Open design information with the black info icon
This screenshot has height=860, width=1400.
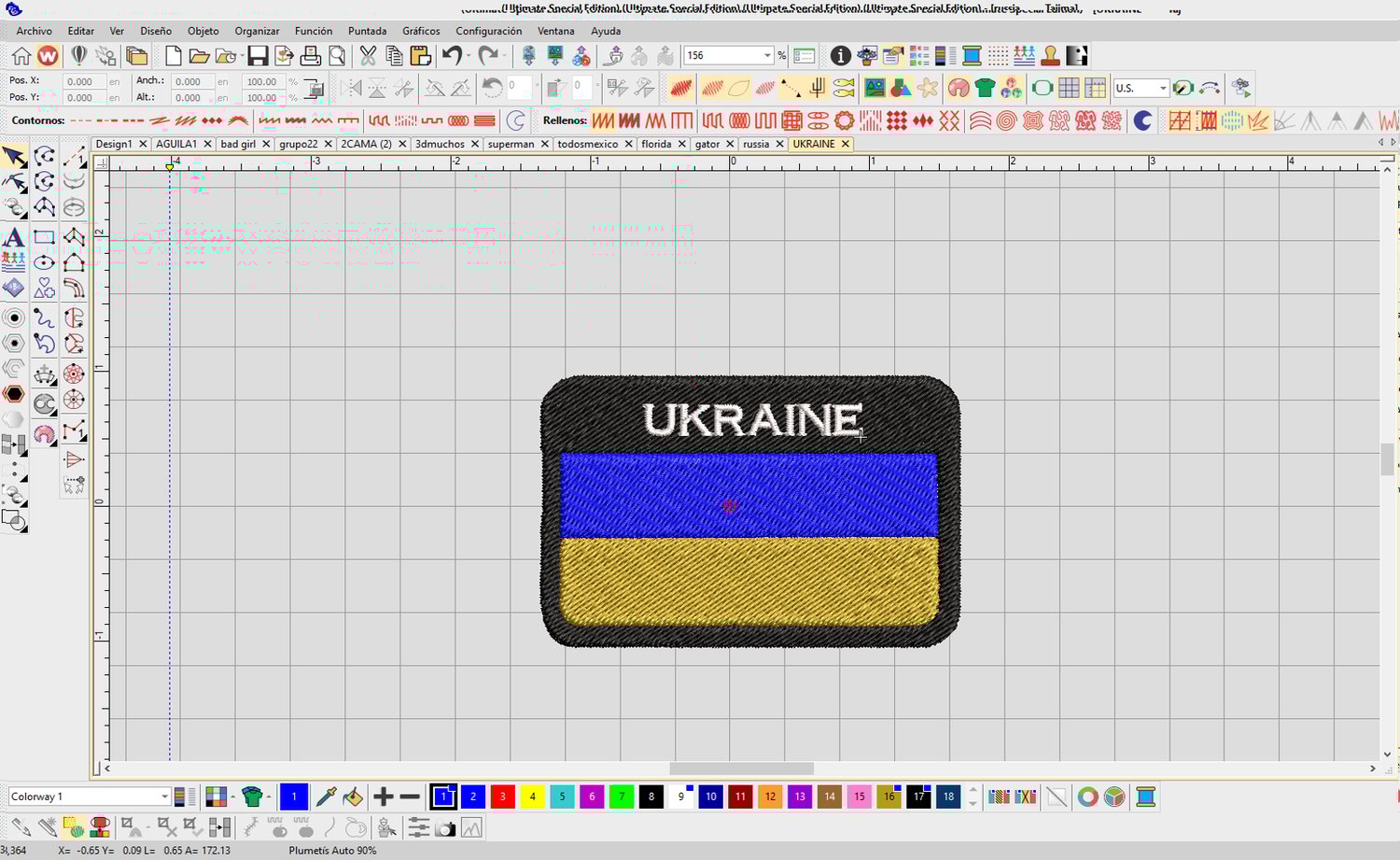[x=841, y=56]
